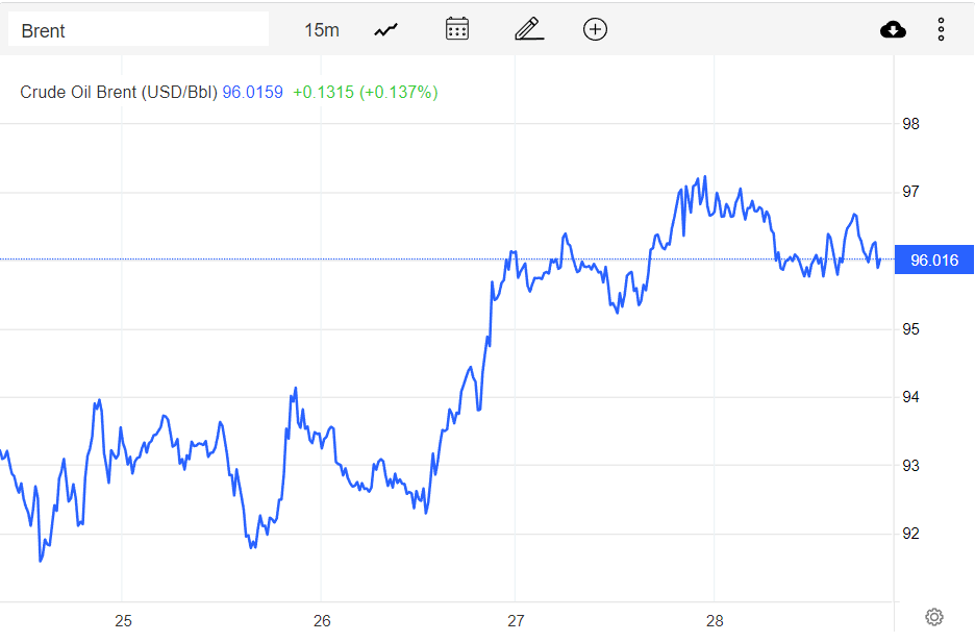
Task: Select date 28 on the time axis
Action: click(714, 620)
